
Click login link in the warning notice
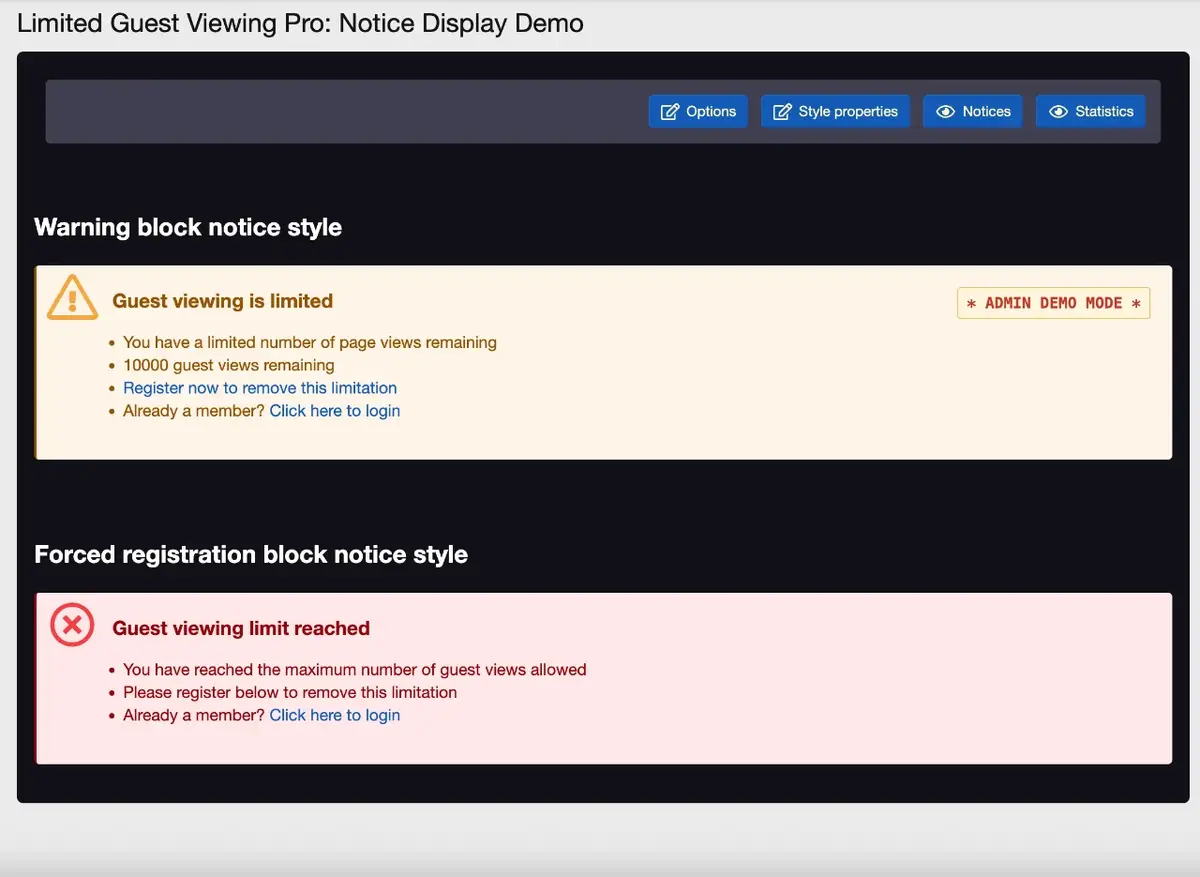coord(335,411)
